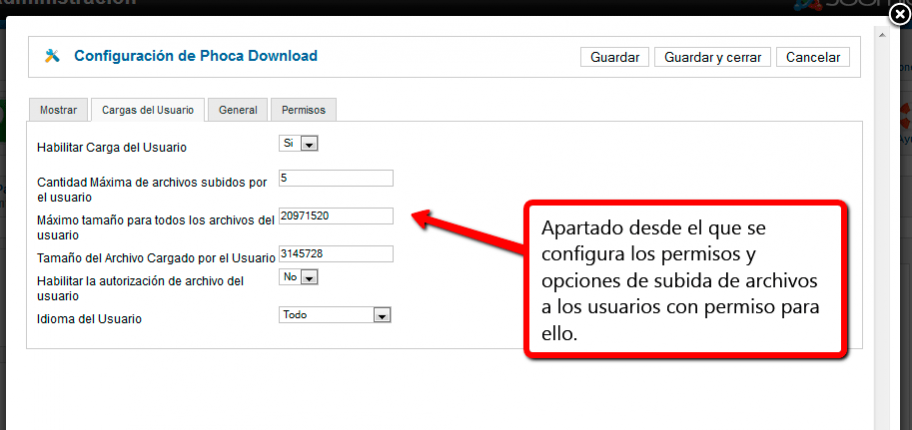Viewport: 912px width, 430px height.
Task: Click Tamaño del Archivo Cargado por el Usuario label
Action: (156, 258)
